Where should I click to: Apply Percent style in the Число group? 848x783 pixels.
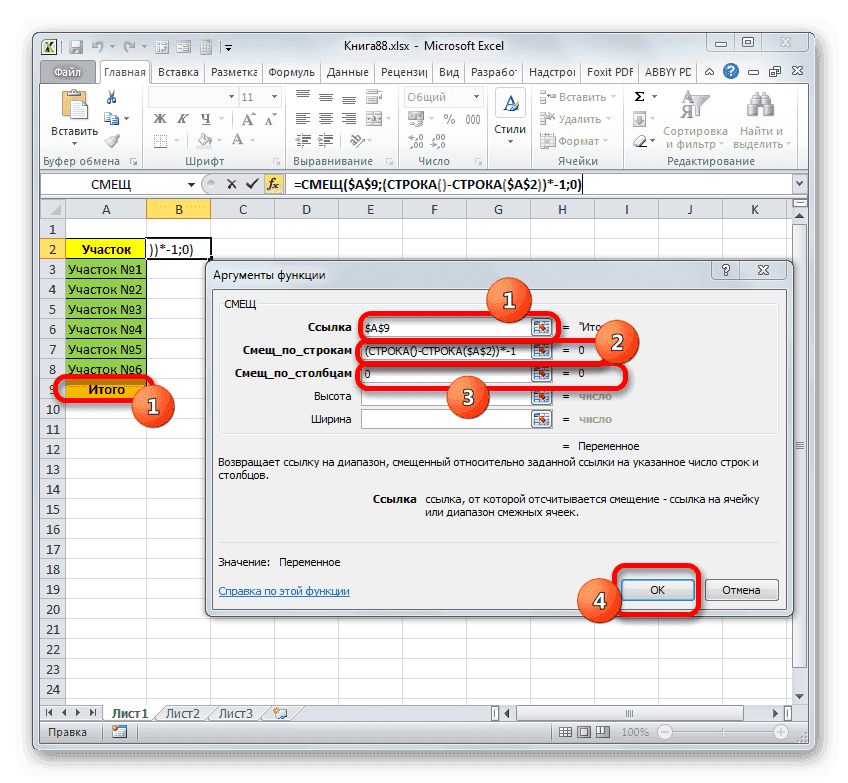click(x=447, y=118)
